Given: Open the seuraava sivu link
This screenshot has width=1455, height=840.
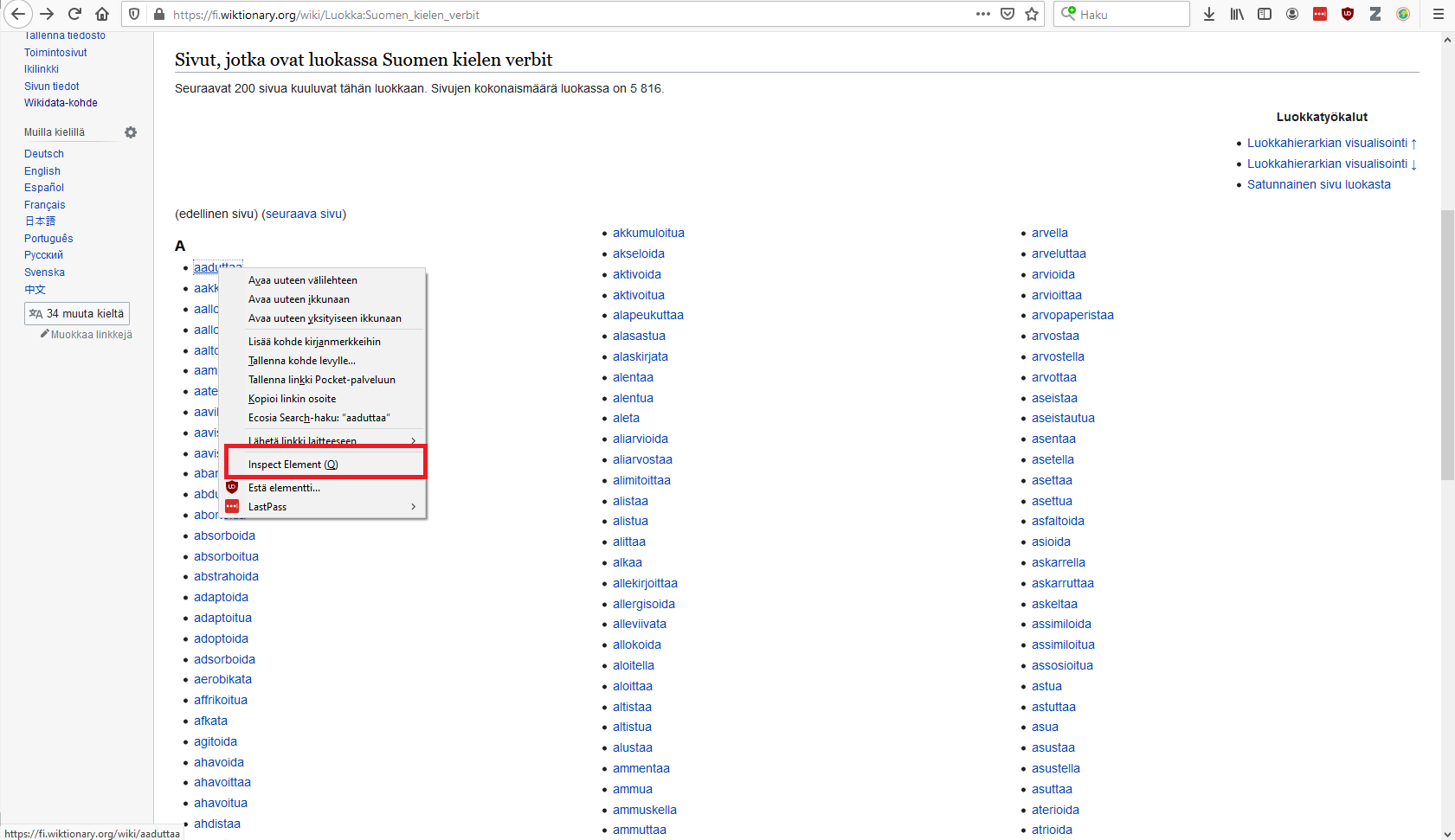Looking at the screenshot, I should point(304,214).
